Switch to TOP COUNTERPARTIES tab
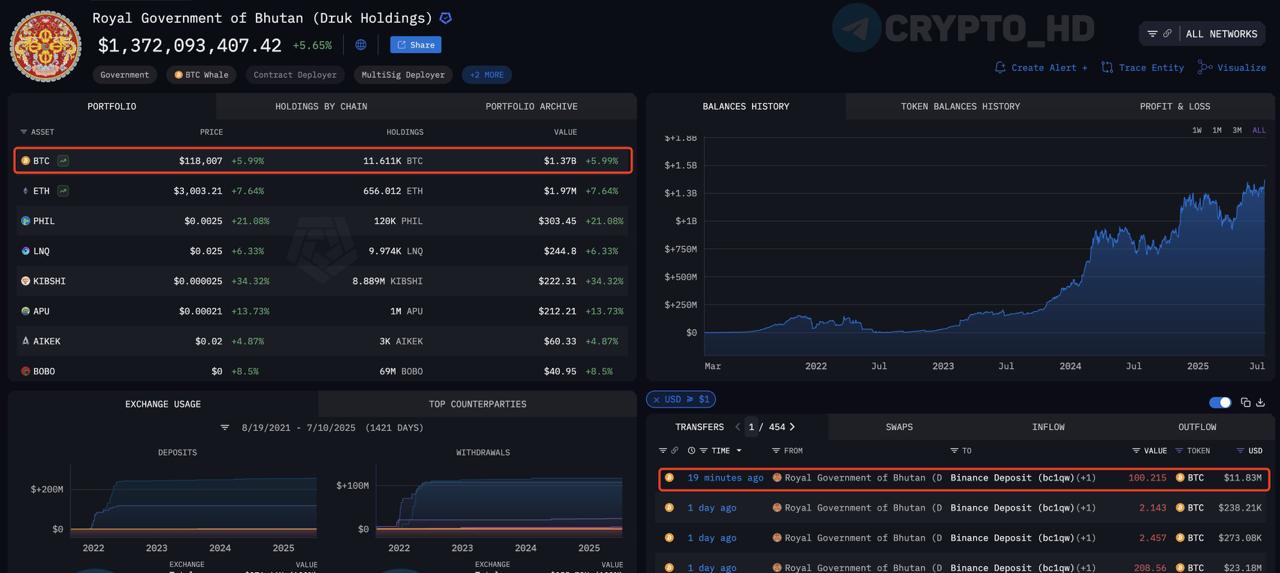Viewport: 1280px width, 573px height. pyautogui.click(x=477, y=404)
